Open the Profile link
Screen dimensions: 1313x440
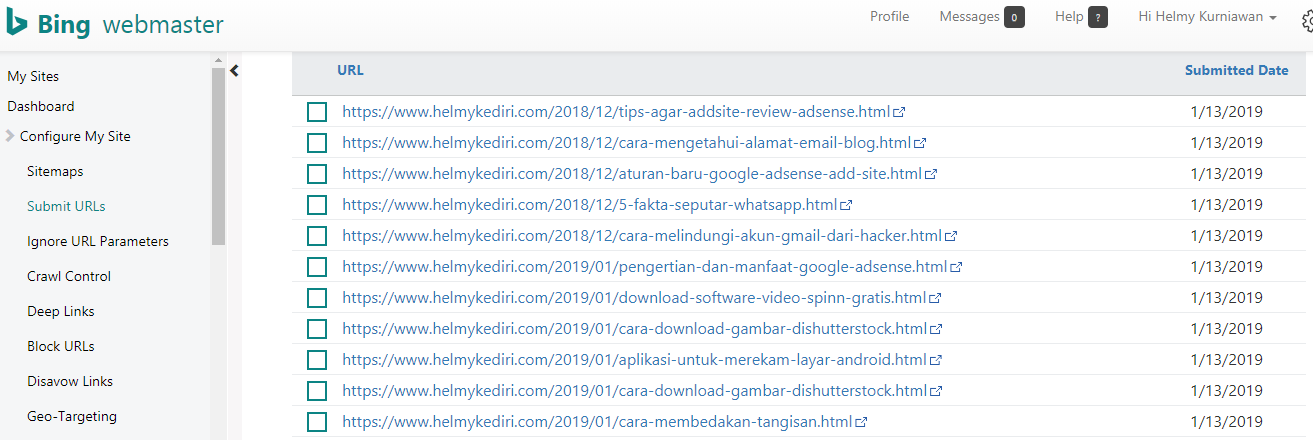889,16
